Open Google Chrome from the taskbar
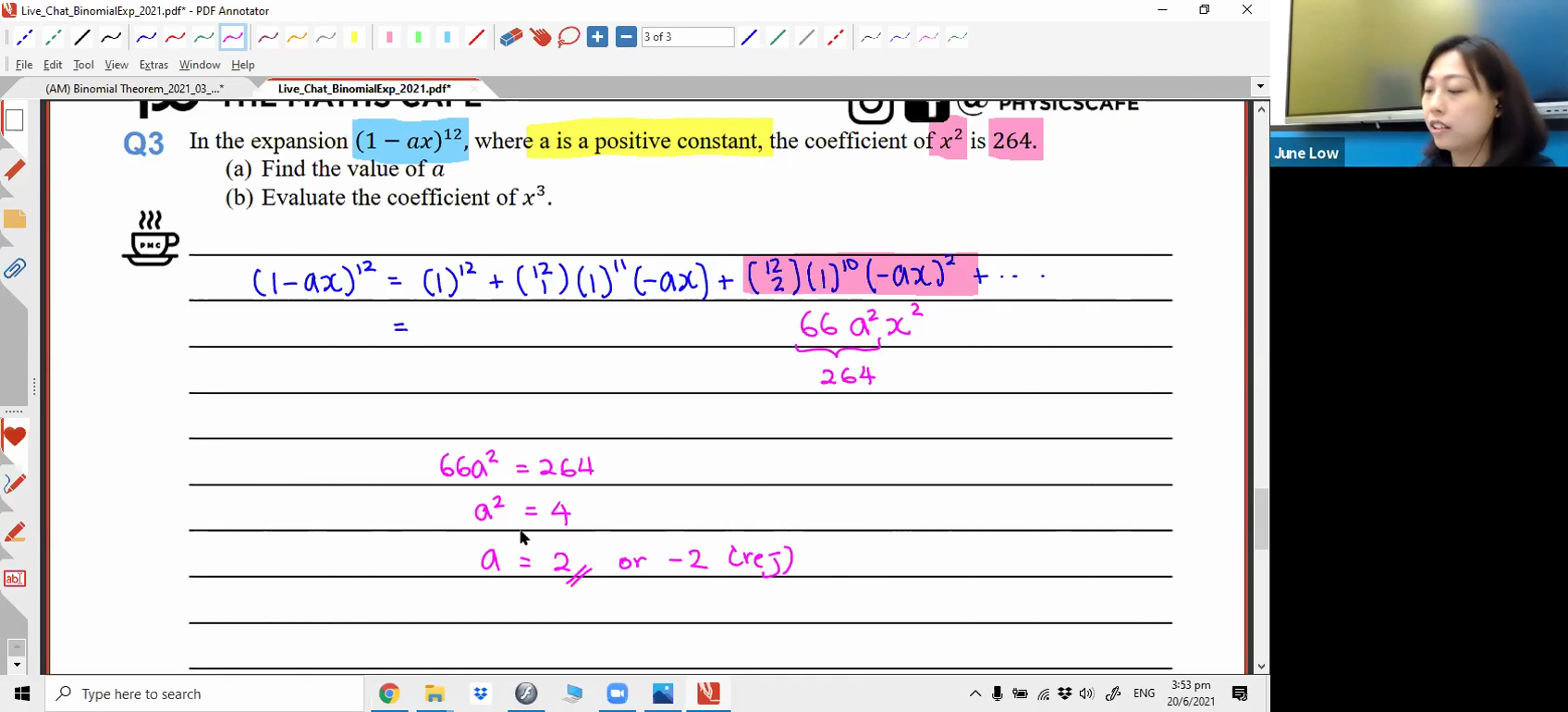This screenshot has width=1568, height=712. (x=388, y=694)
